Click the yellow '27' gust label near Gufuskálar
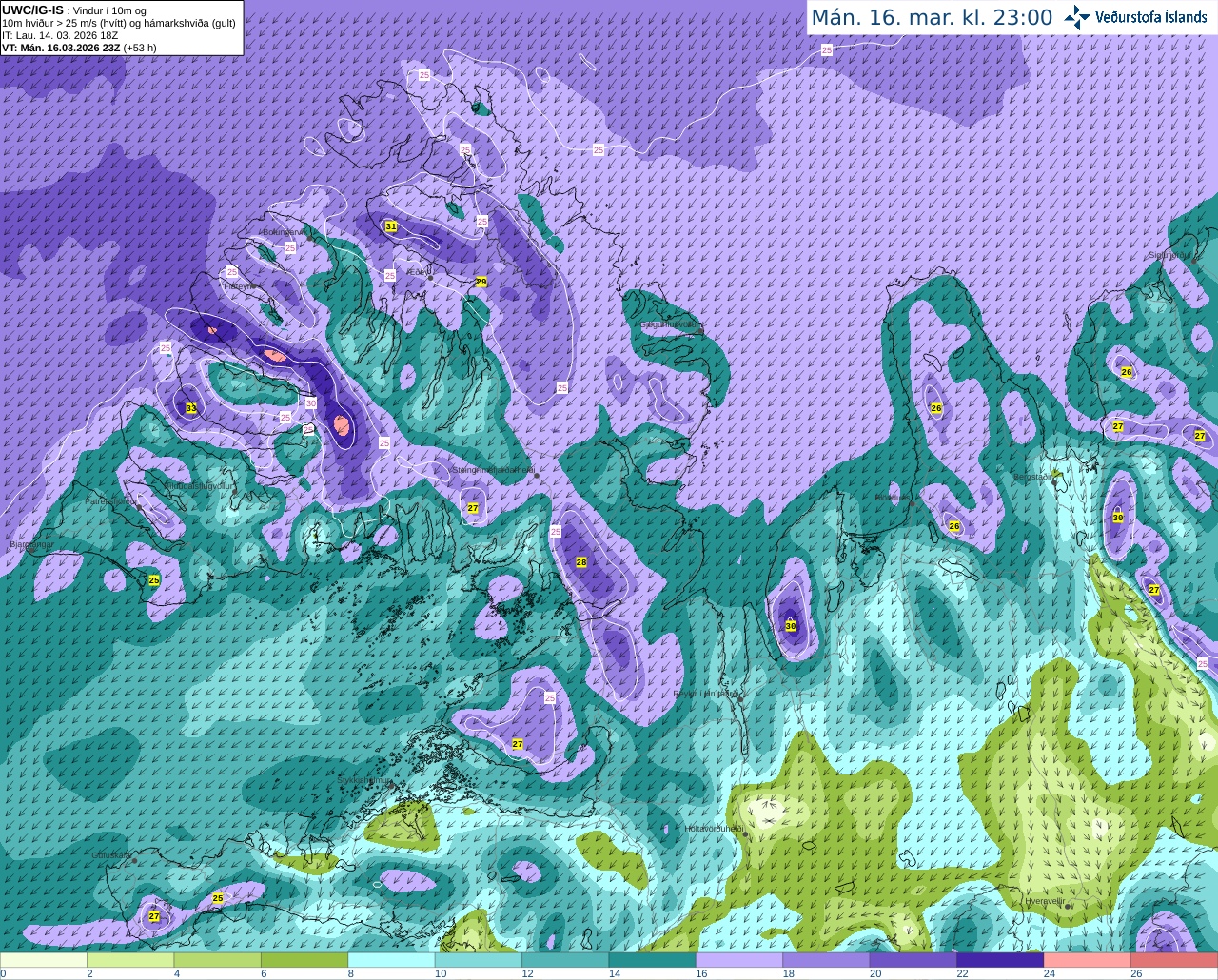The height and width of the screenshot is (980, 1218). coord(154,916)
